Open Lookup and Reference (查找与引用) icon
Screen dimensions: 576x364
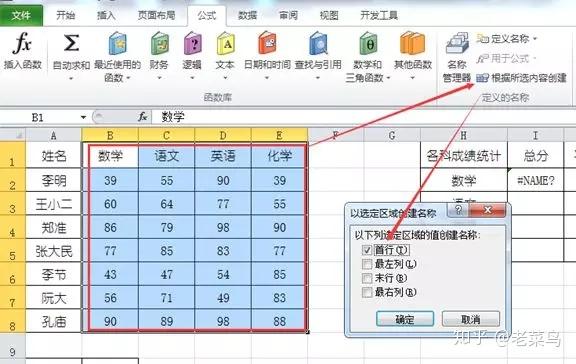coord(318,43)
